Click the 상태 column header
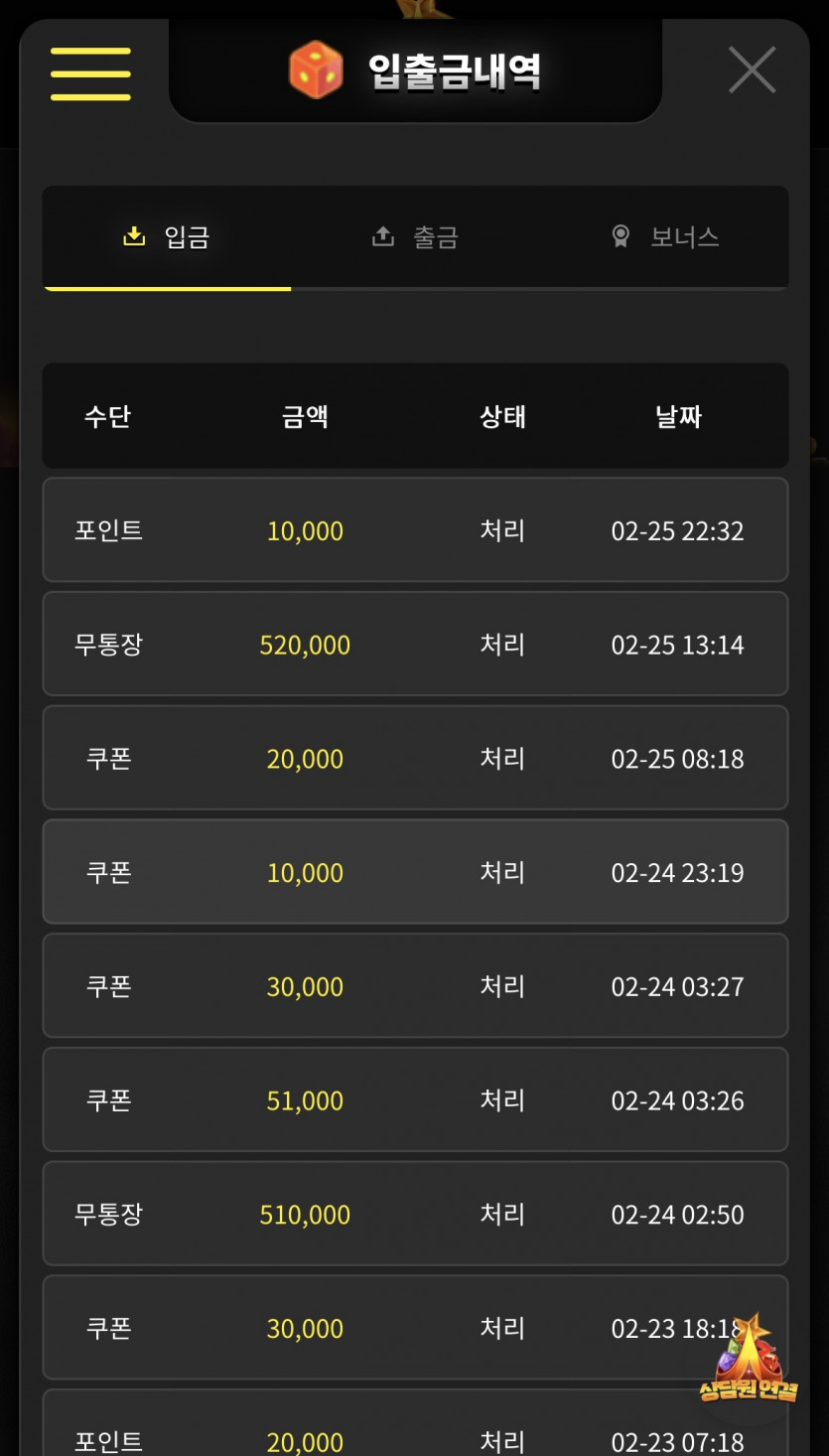Image resolution: width=829 pixels, height=1456 pixels. 502,416
